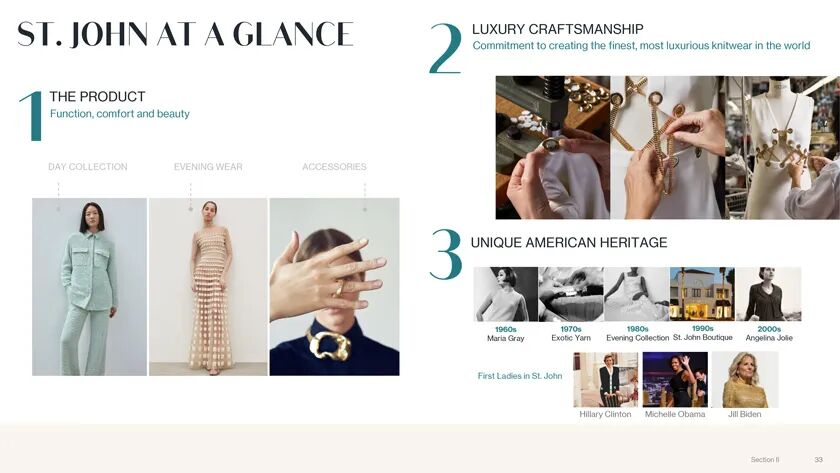Click the mannequin with gold harness photo
840x473 pixels.
[783, 147]
